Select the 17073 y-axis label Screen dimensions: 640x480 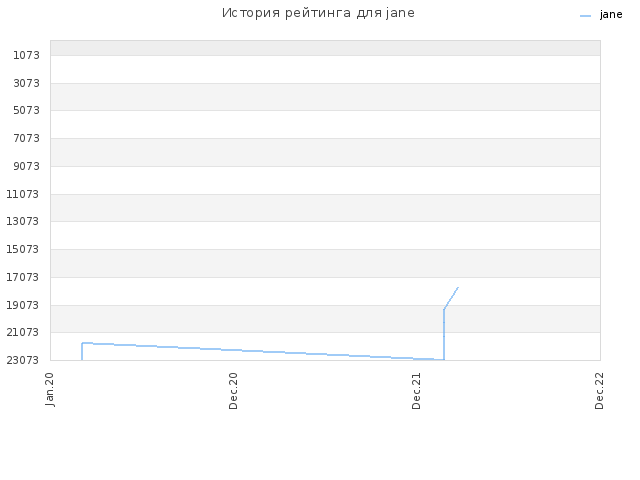click(x=23, y=277)
